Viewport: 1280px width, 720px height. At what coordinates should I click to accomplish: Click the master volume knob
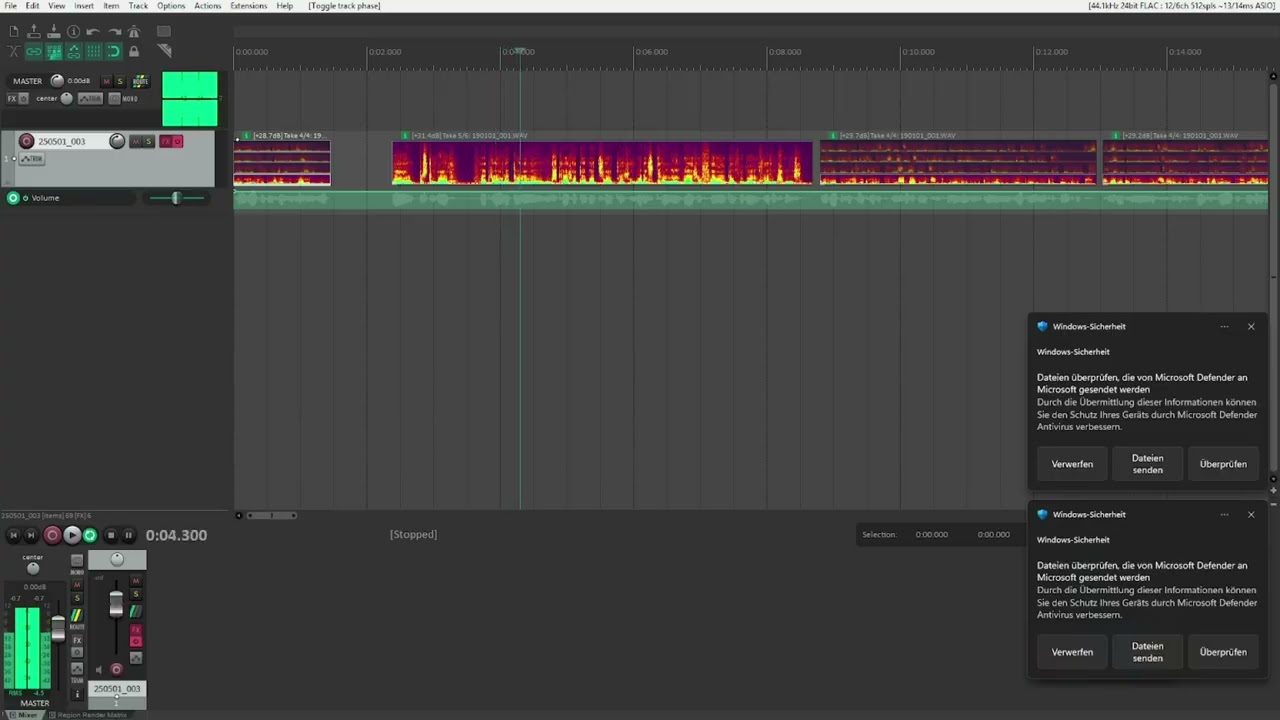[57, 81]
